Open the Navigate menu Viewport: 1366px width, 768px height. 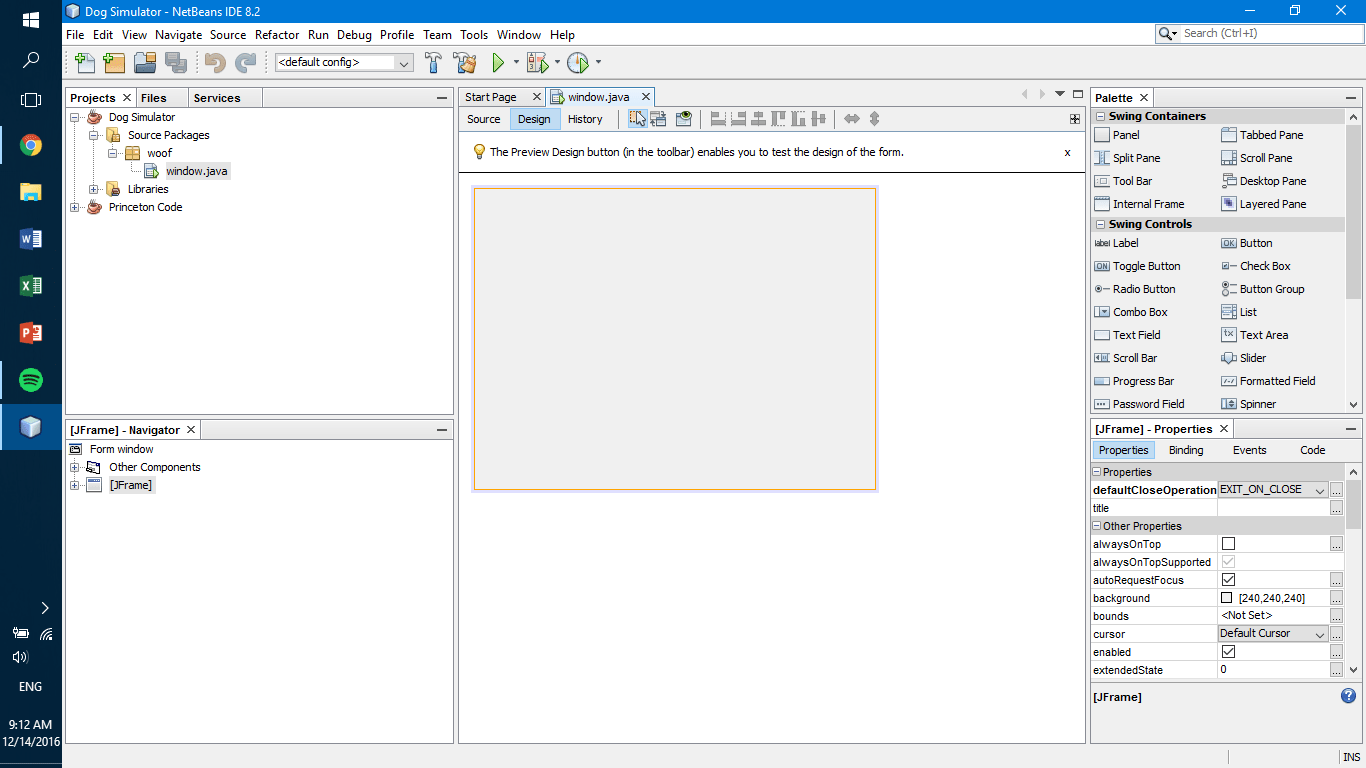coord(178,34)
